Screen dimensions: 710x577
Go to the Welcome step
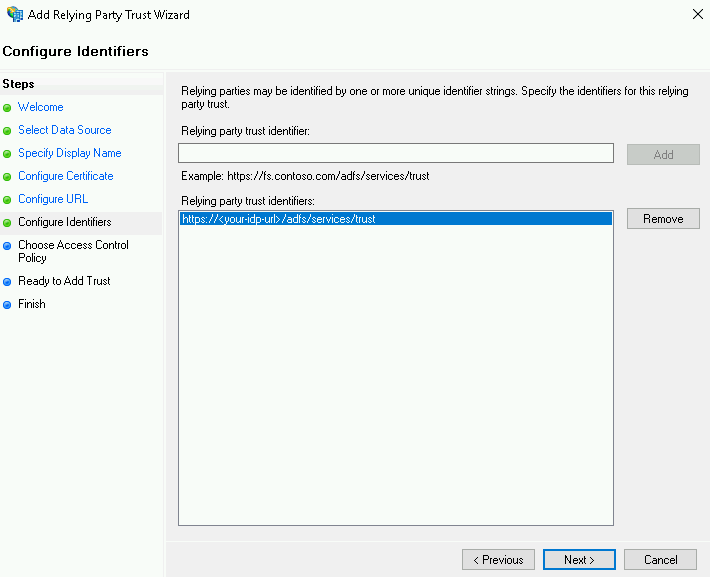click(x=40, y=107)
